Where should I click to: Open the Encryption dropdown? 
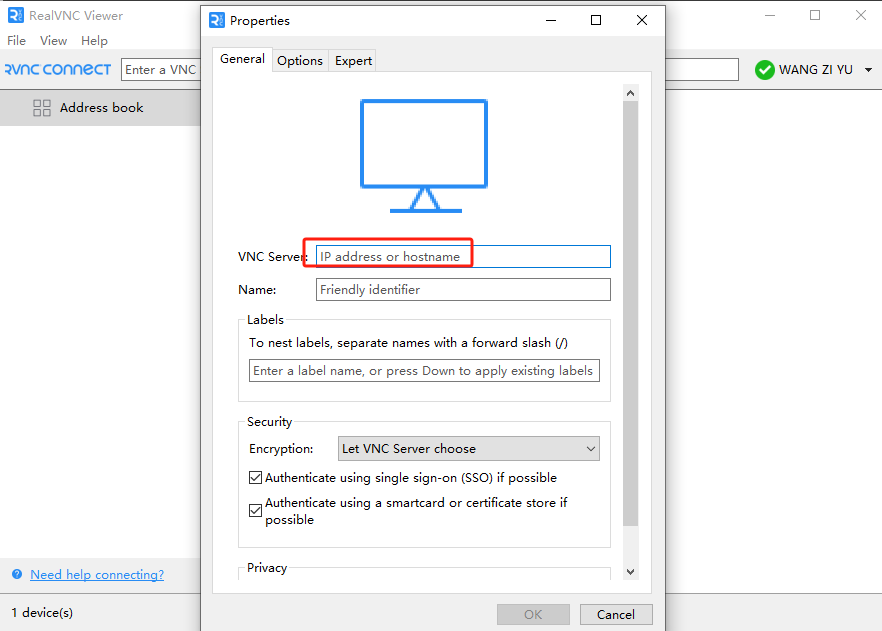469,449
